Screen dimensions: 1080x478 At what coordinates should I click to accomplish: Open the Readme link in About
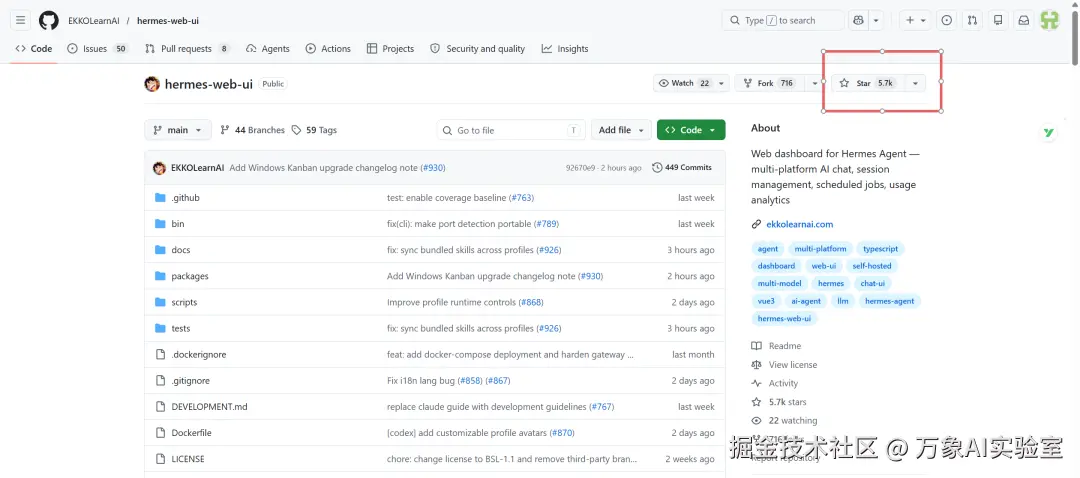tap(776, 346)
